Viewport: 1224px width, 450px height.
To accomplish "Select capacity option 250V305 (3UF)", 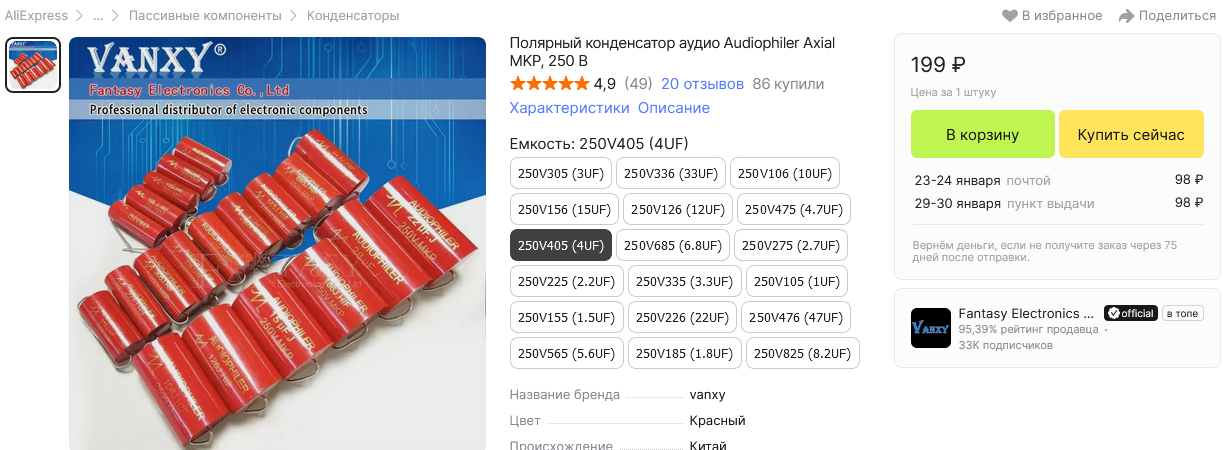I will (560, 173).
